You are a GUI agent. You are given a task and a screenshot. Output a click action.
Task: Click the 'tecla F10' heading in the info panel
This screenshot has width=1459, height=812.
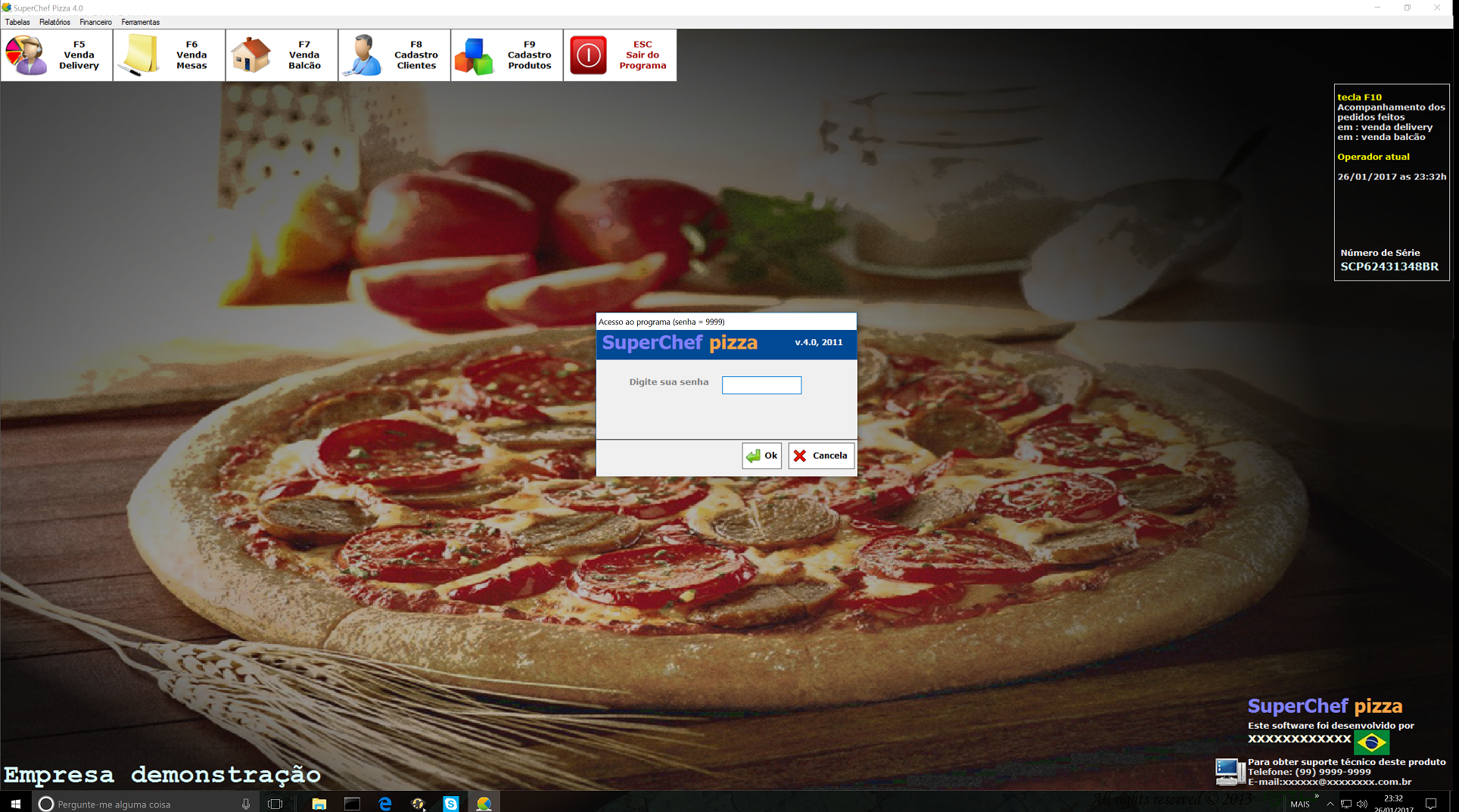1359,97
